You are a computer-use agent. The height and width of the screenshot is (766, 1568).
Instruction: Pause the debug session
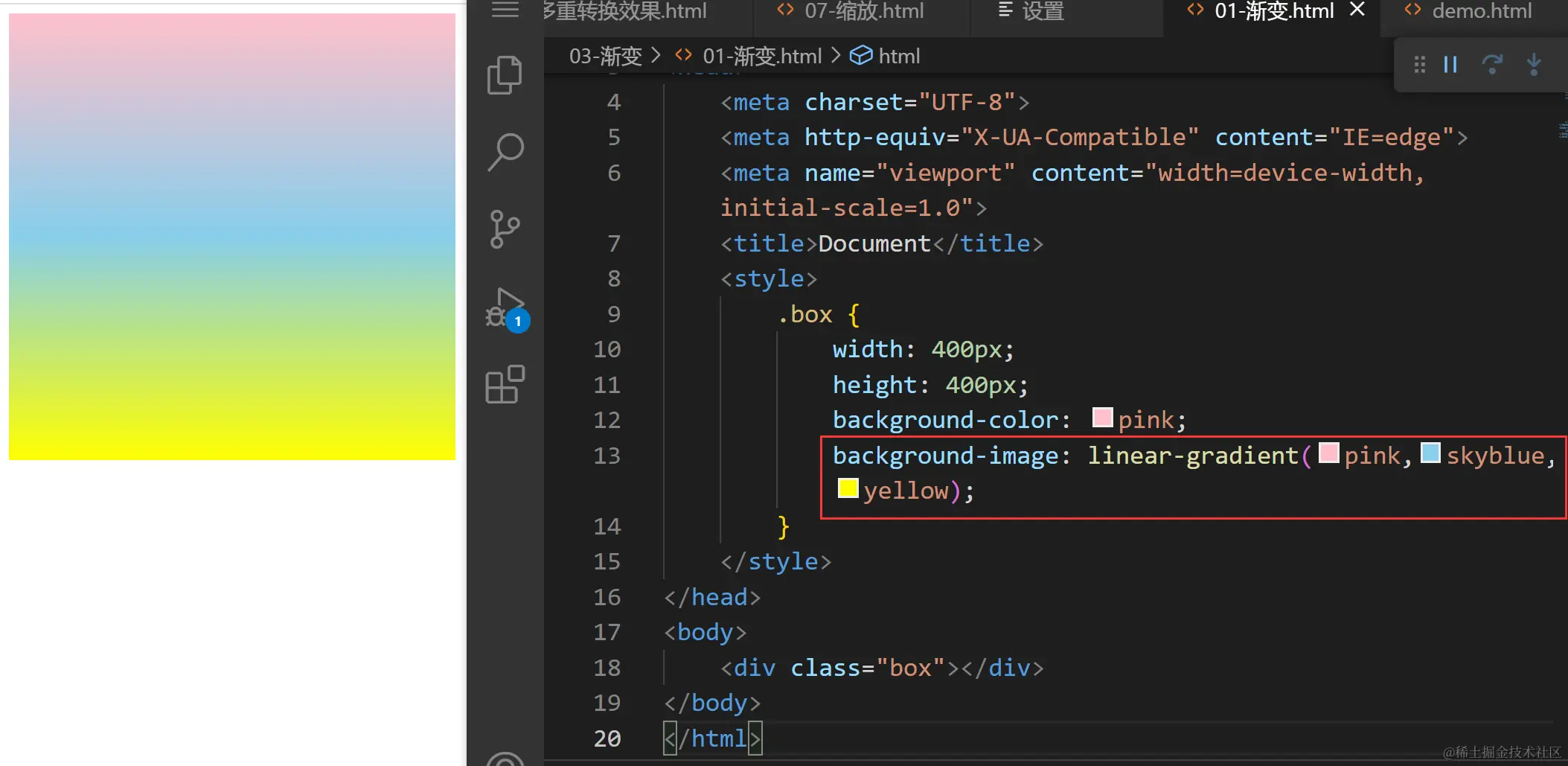click(x=1450, y=65)
